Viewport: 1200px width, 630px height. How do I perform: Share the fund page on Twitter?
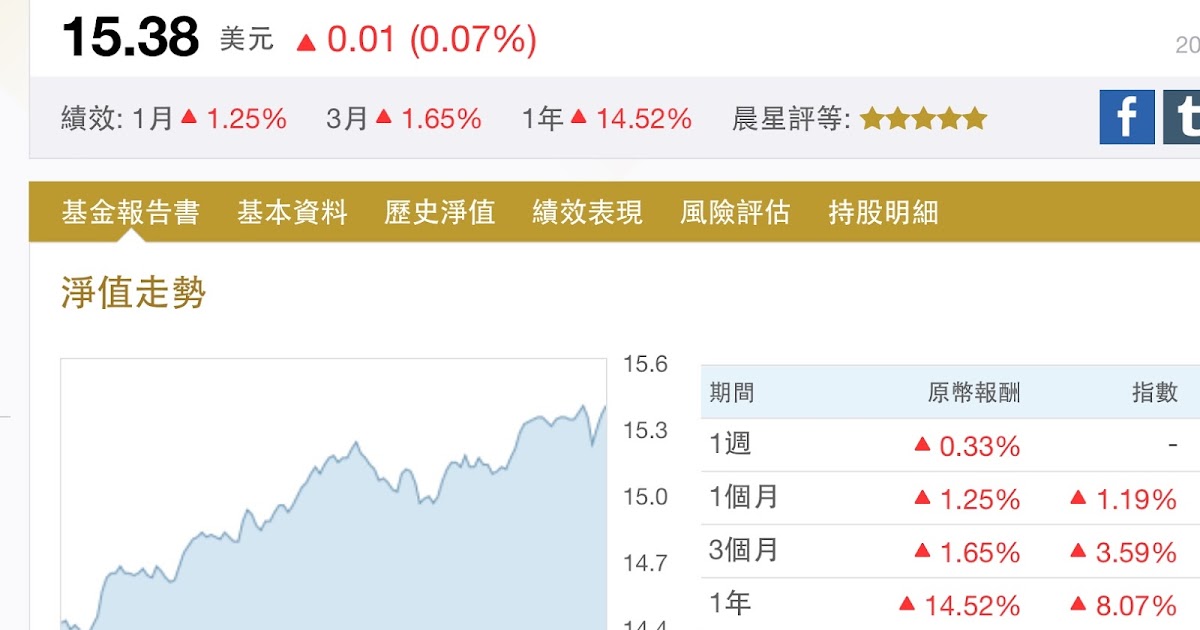coord(1185,117)
